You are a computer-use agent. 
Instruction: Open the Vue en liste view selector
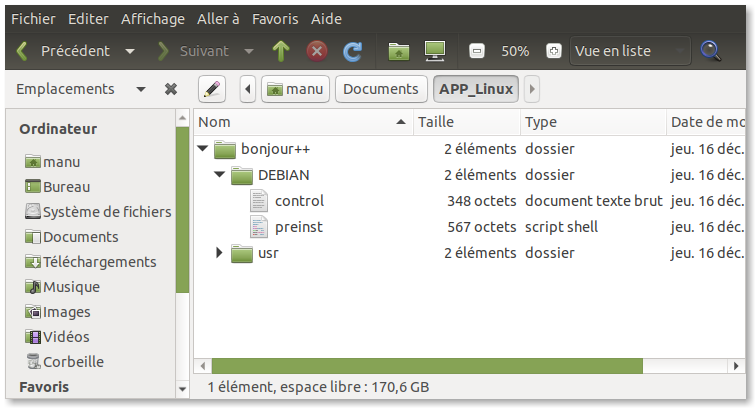tap(630, 51)
